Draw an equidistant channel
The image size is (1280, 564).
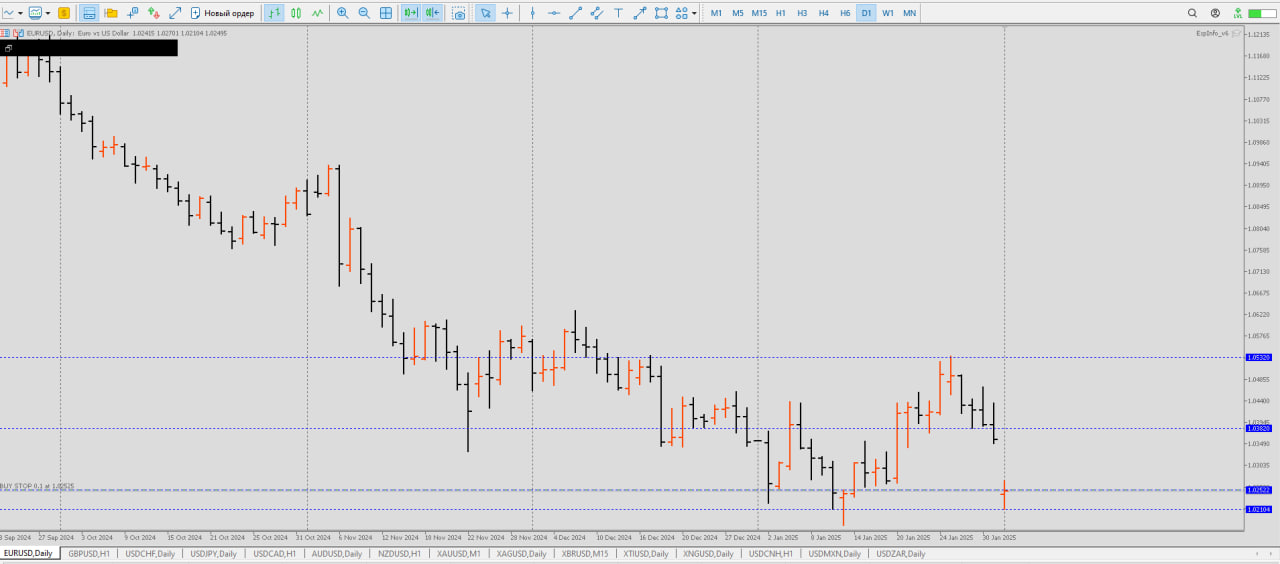597,13
